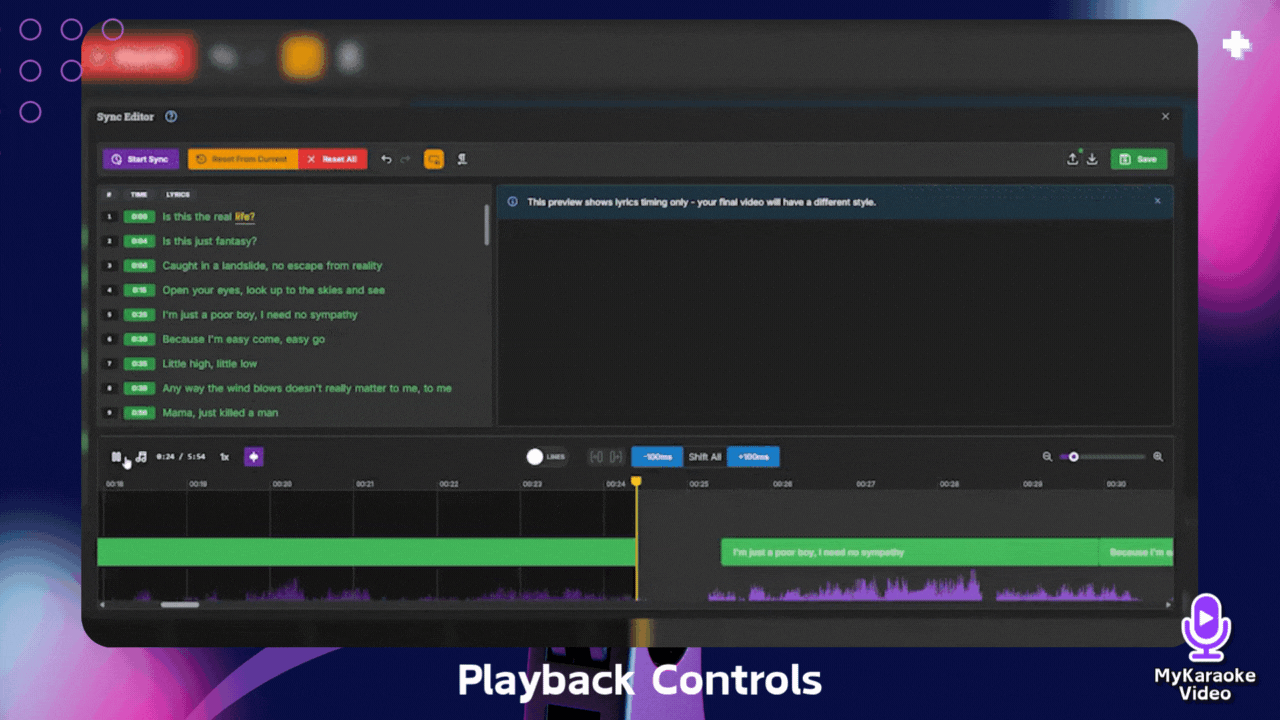The image size is (1280, 720).
Task: Click the time badge of lyric line 9
Action: pyautogui.click(x=138, y=413)
